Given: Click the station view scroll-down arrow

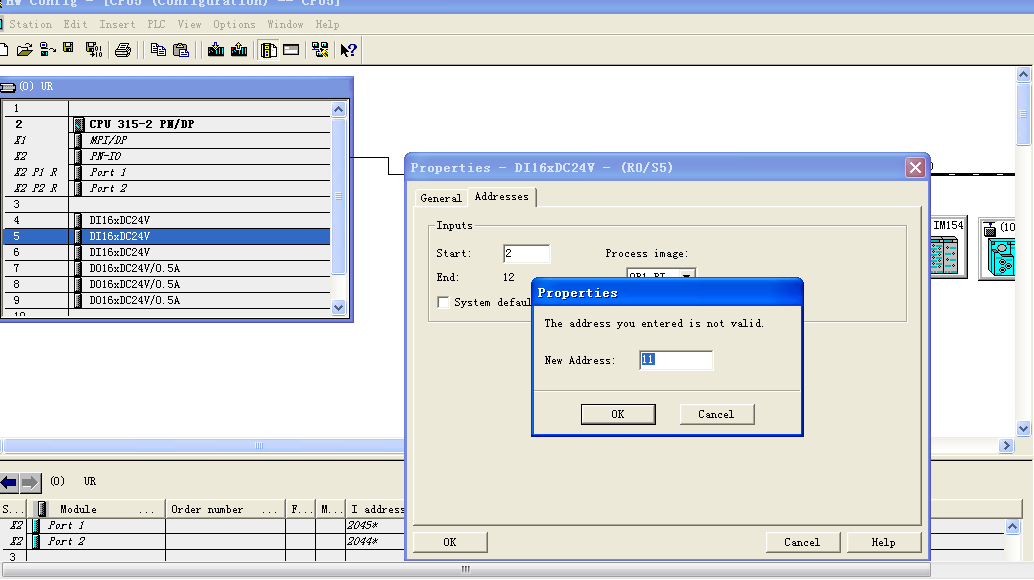Looking at the screenshot, I should [x=1023, y=428].
